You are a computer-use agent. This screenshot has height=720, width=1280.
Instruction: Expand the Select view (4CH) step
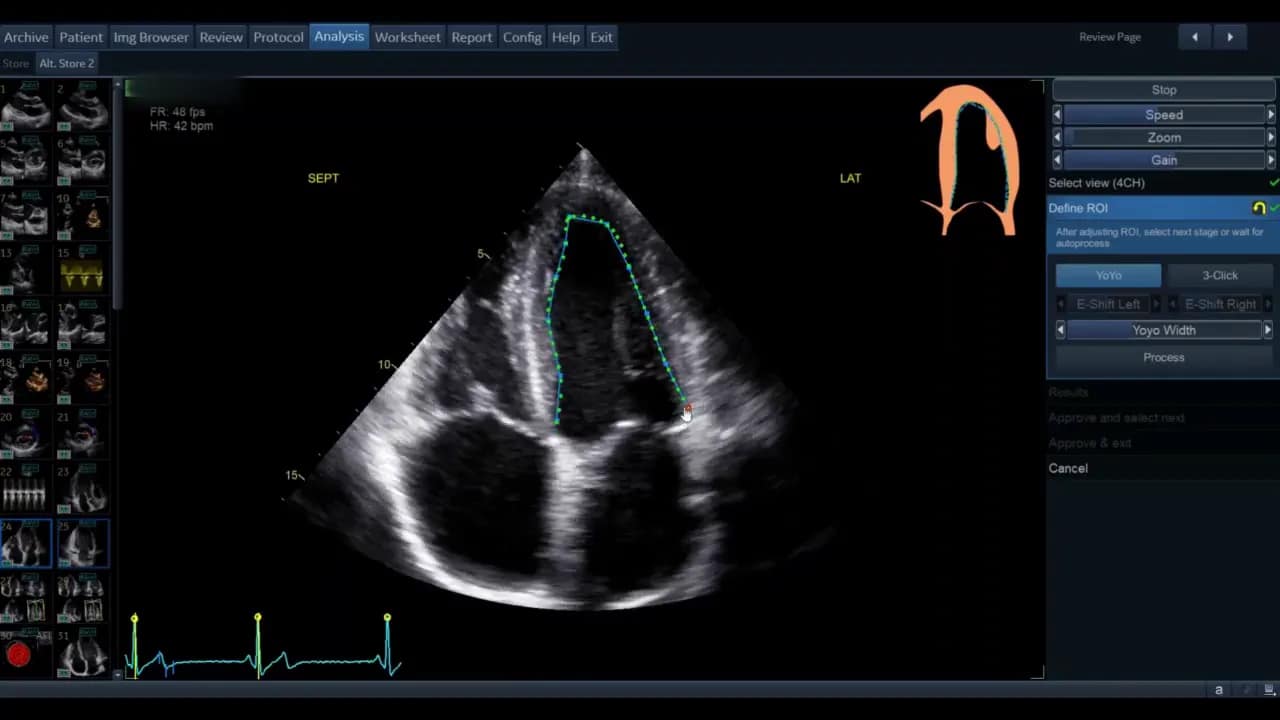tap(1097, 183)
